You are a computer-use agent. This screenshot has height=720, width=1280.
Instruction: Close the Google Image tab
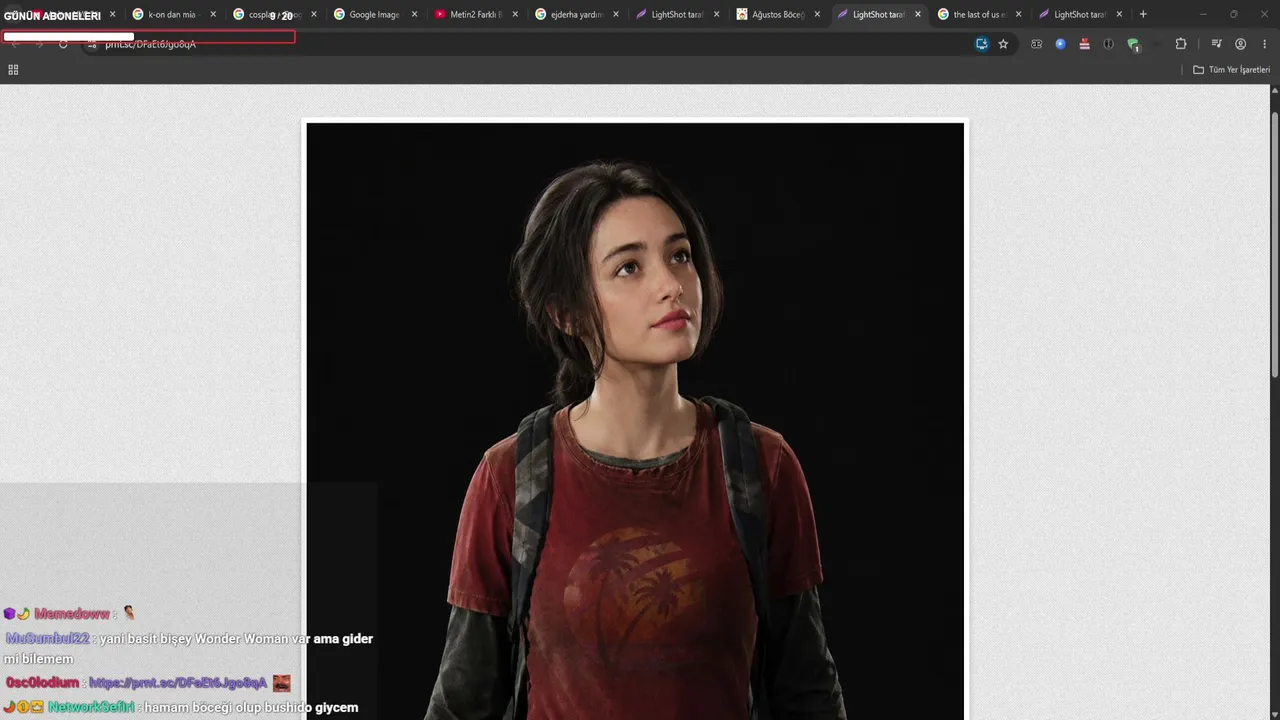pyautogui.click(x=415, y=15)
